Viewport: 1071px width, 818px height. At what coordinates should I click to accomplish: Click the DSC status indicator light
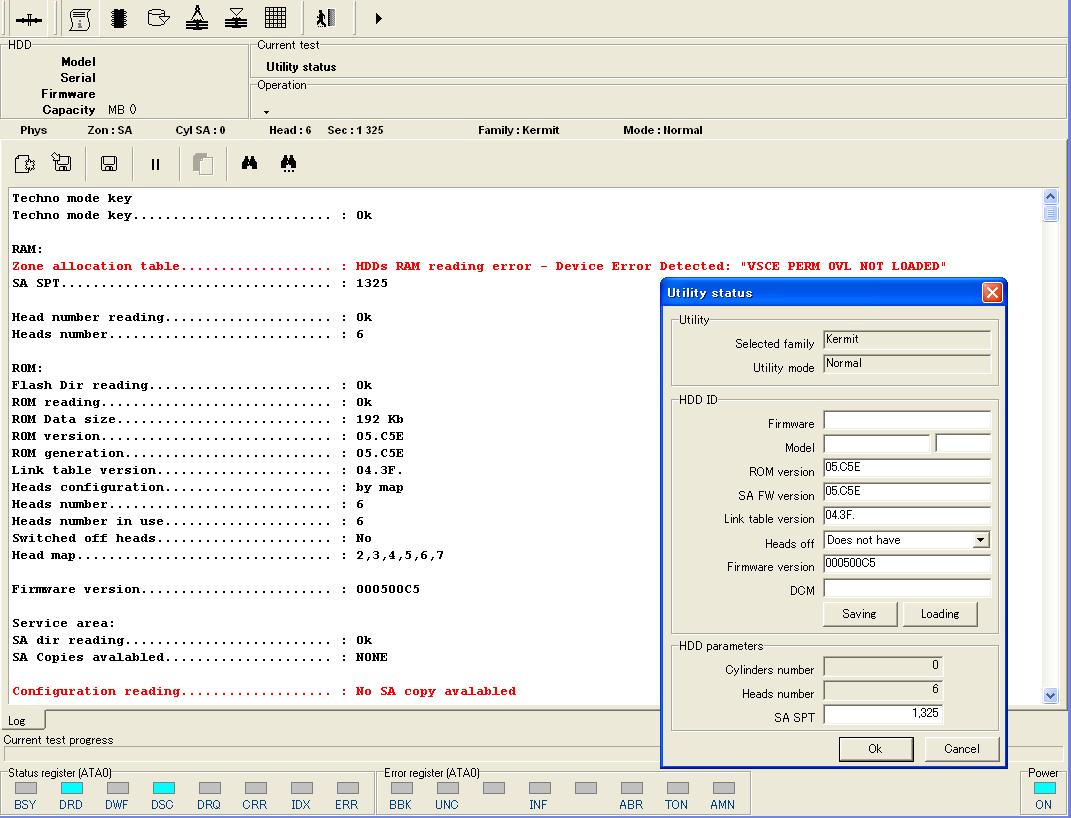click(x=163, y=788)
